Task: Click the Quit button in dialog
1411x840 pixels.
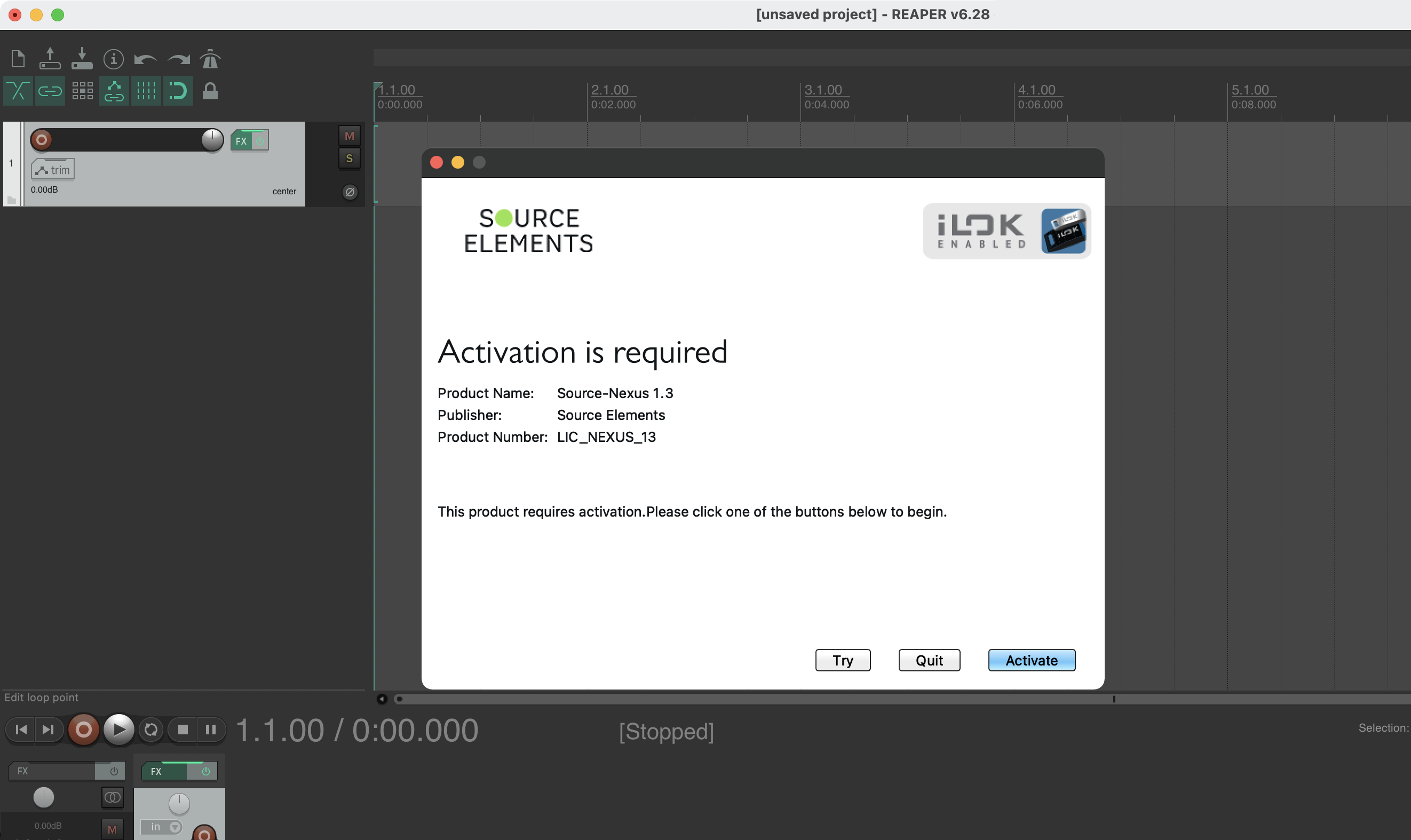Action: click(929, 660)
